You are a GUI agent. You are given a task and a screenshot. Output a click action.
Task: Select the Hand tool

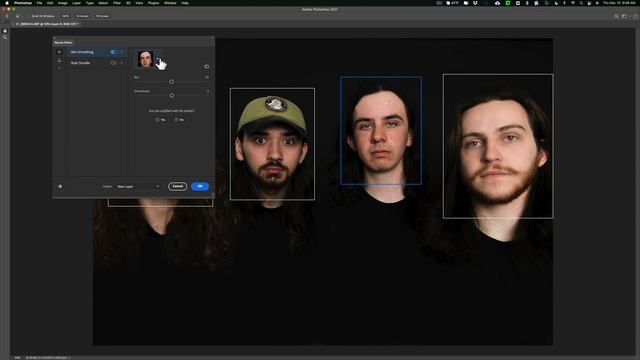pos(5,31)
